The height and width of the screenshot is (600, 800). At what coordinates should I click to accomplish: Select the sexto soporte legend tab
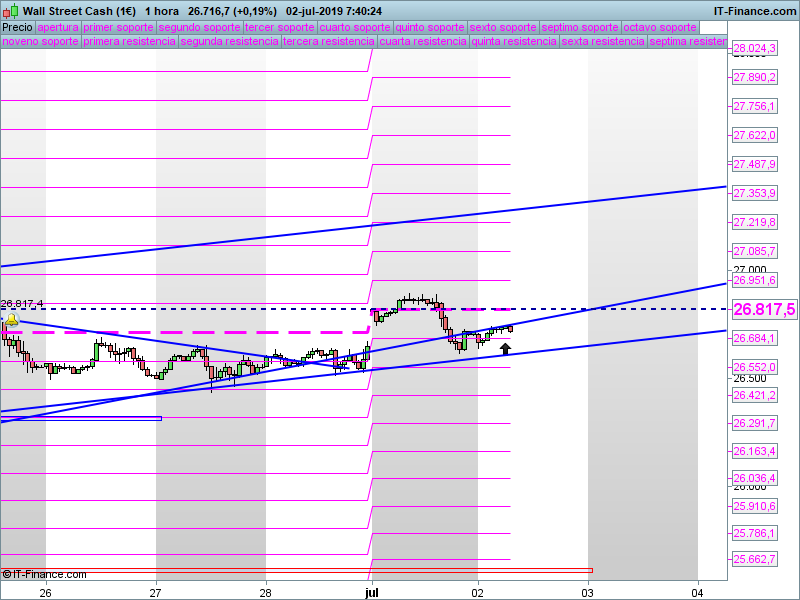pos(503,28)
